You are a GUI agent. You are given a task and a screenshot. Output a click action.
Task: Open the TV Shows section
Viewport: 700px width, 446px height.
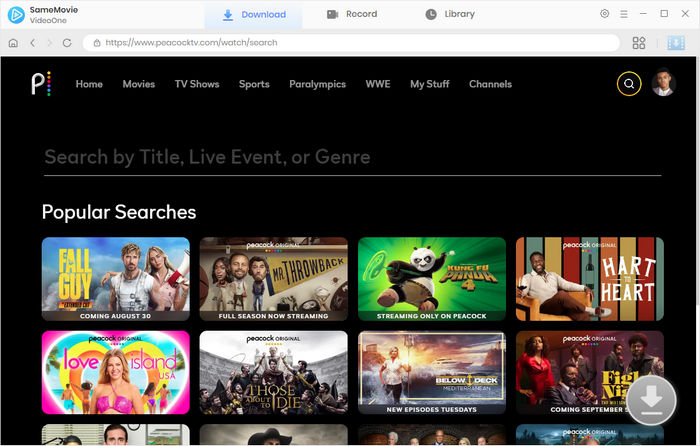point(197,84)
